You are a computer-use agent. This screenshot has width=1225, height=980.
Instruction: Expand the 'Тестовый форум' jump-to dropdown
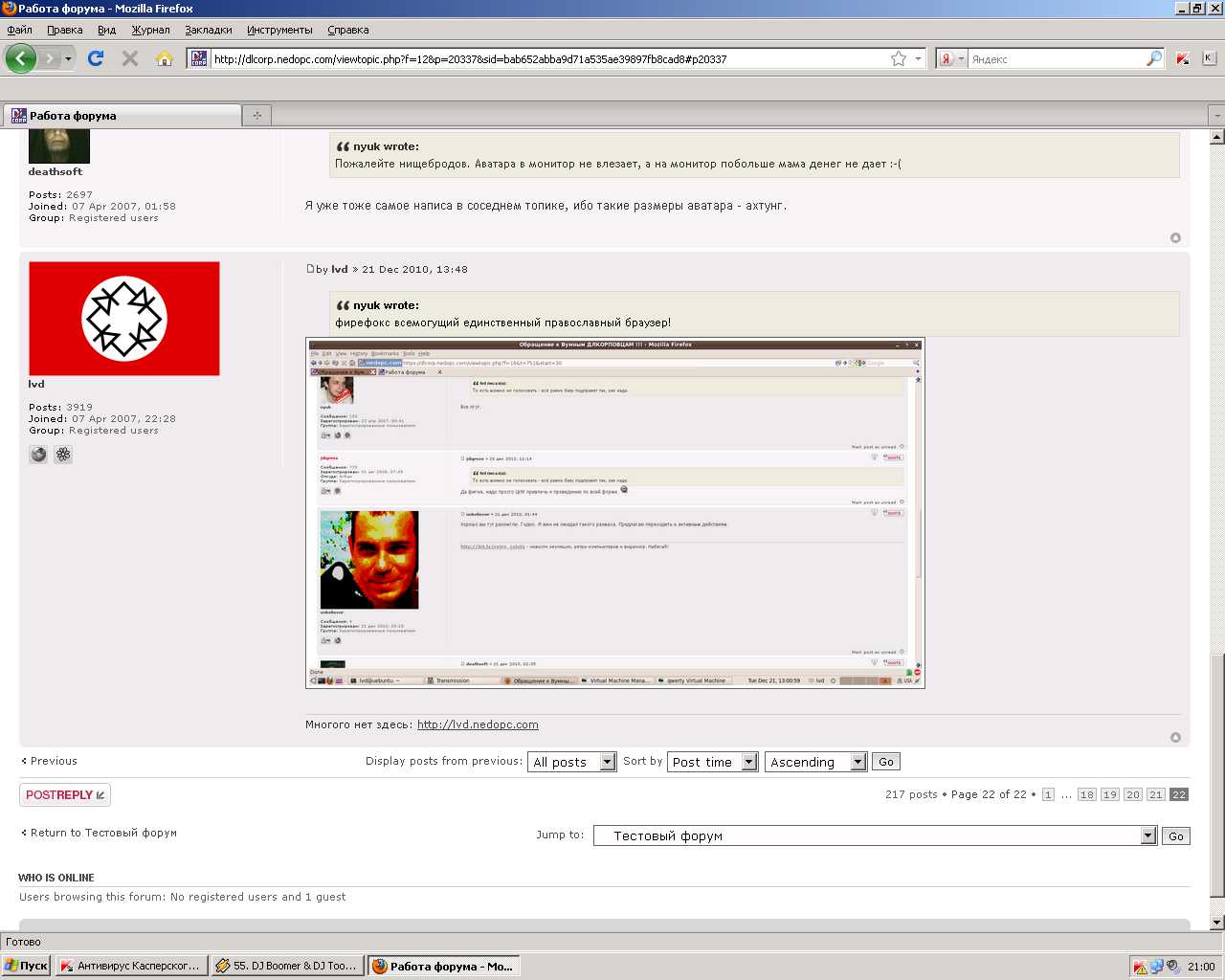(1147, 835)
